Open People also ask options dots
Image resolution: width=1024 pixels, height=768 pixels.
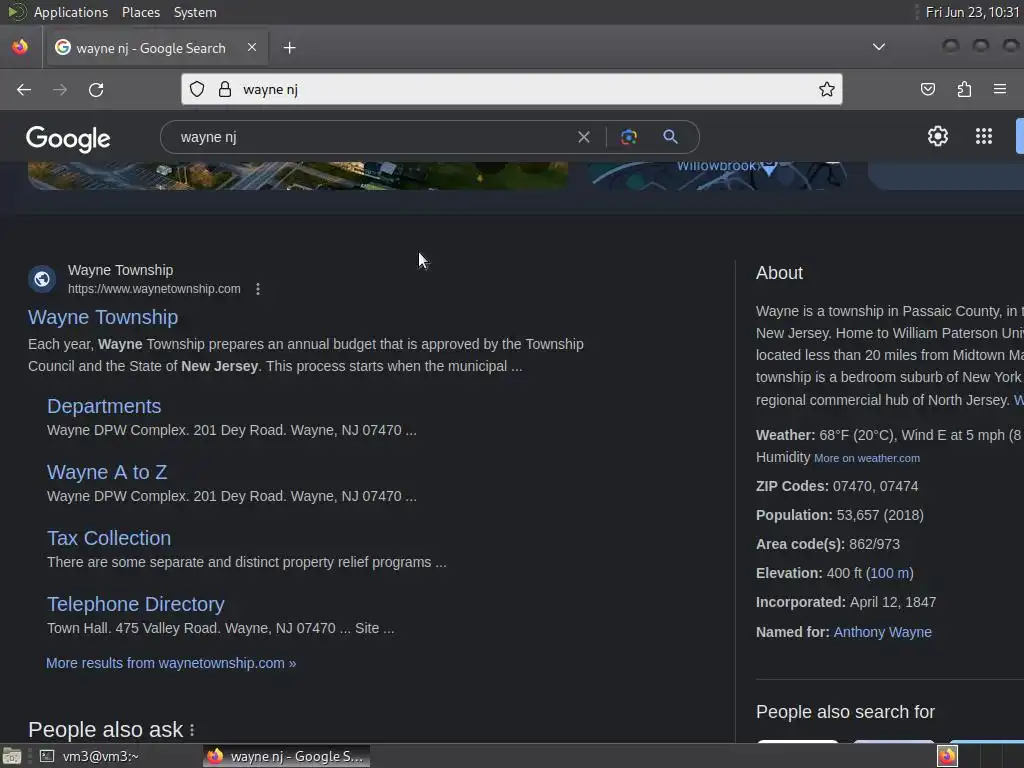point(192,730)
